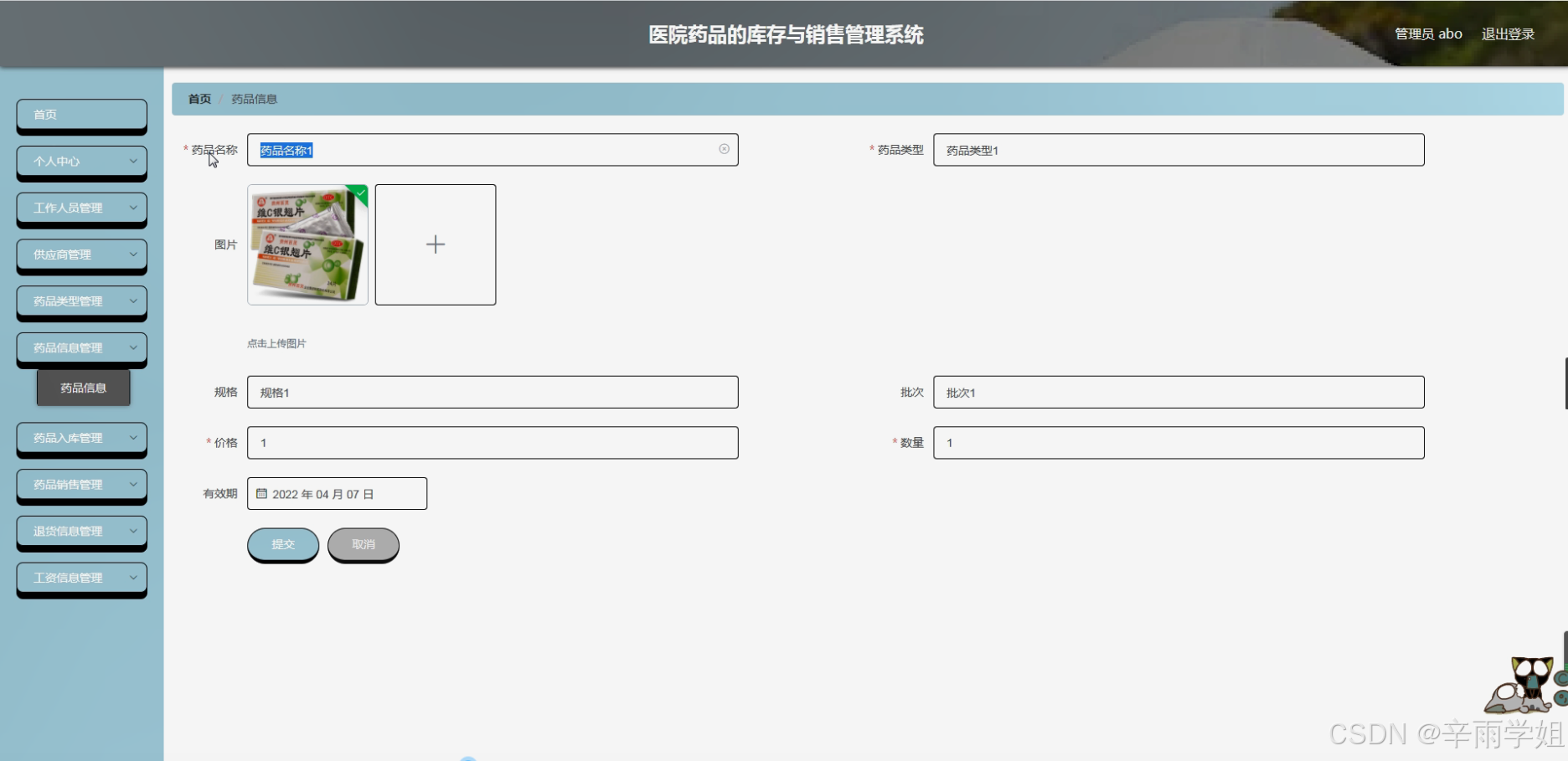Clear the 药品名称 field using the x icon
Viewport: 1568px width, 761px height.
tap(724, 149)
